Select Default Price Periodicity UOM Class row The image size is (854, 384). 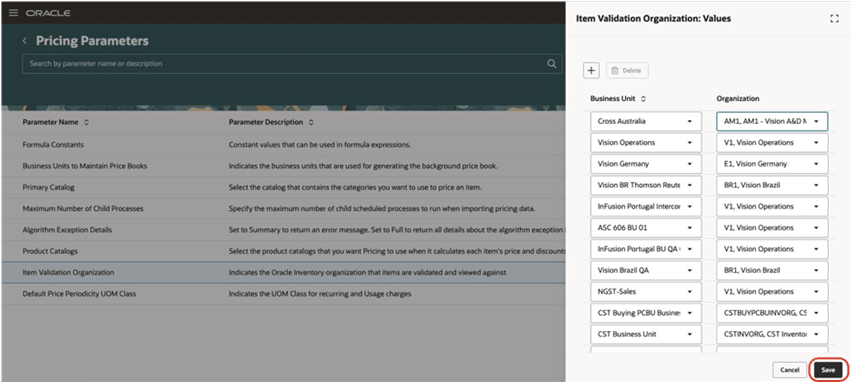[x=283, y=294]
